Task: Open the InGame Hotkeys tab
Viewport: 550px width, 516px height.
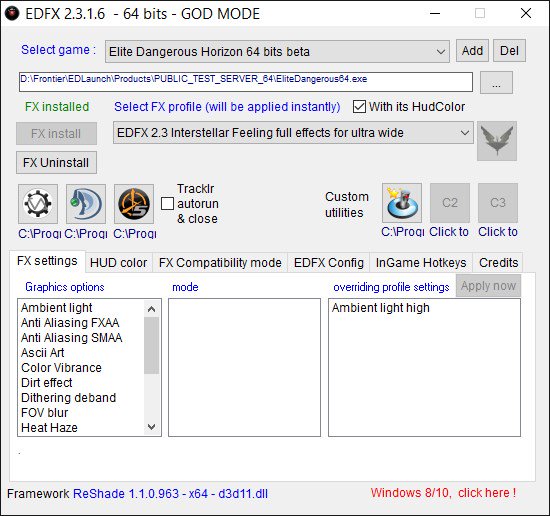Action: (x=421, y=263)
